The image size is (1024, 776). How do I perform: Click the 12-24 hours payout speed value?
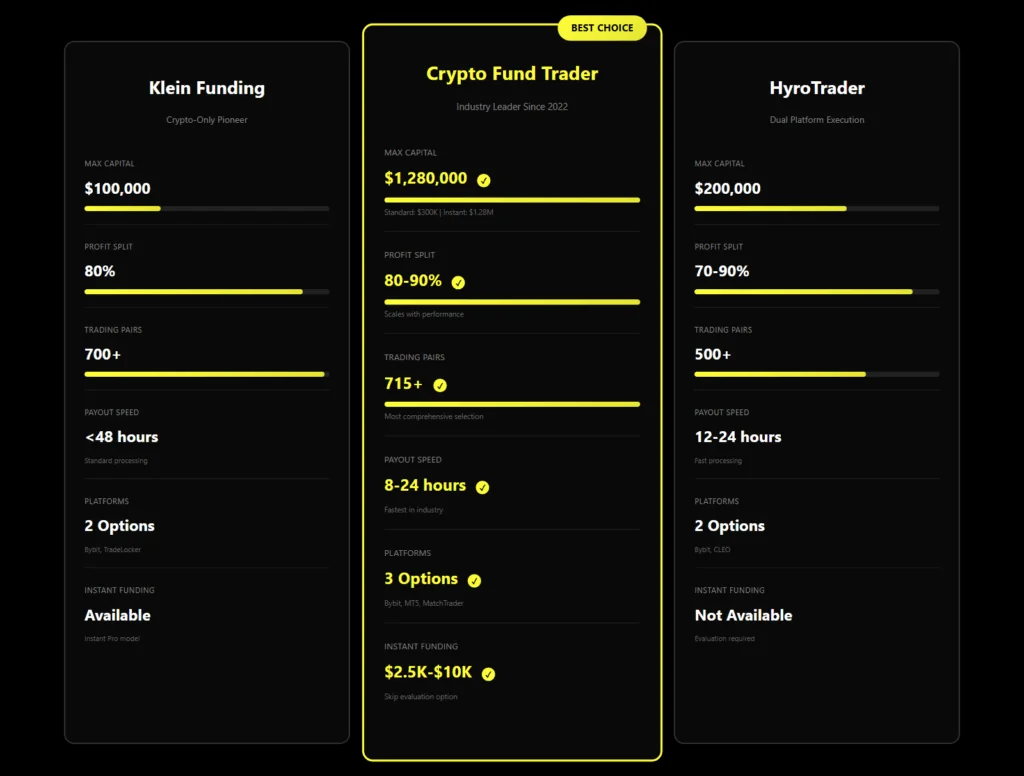coord(738,437)
